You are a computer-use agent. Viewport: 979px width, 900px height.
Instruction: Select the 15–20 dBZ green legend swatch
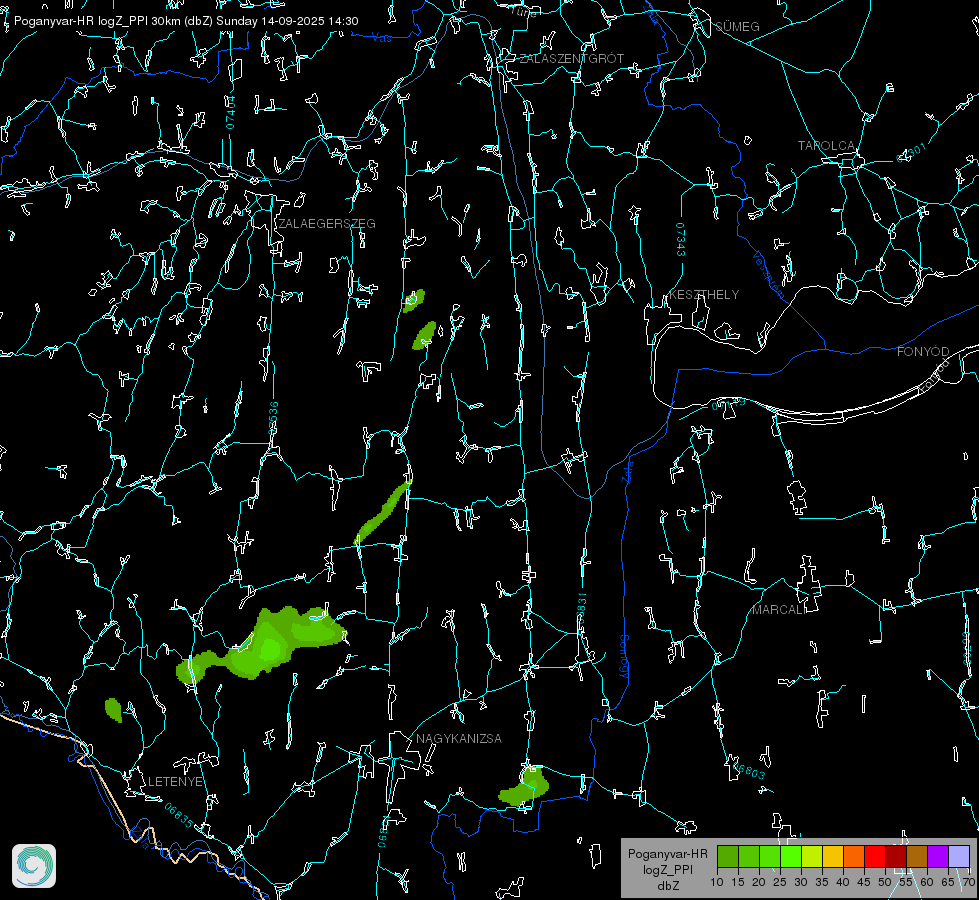[749, 856]
